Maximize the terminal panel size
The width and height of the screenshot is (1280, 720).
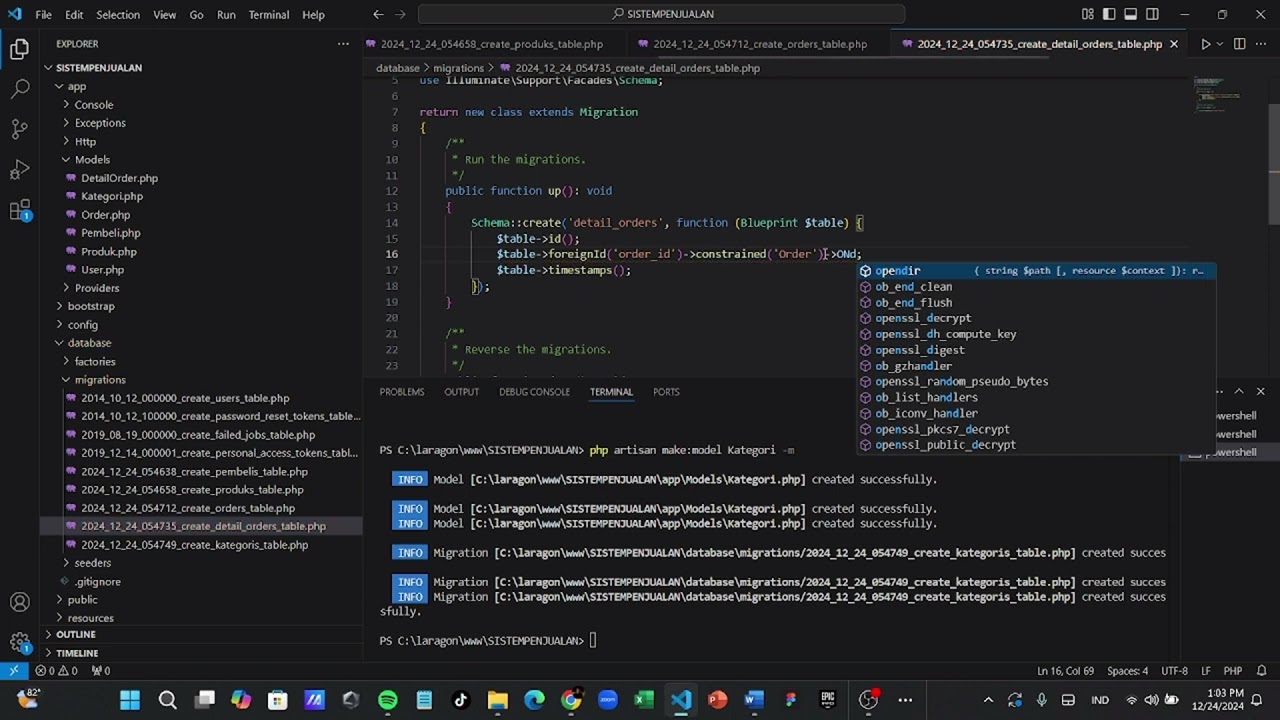[1239, 391]
